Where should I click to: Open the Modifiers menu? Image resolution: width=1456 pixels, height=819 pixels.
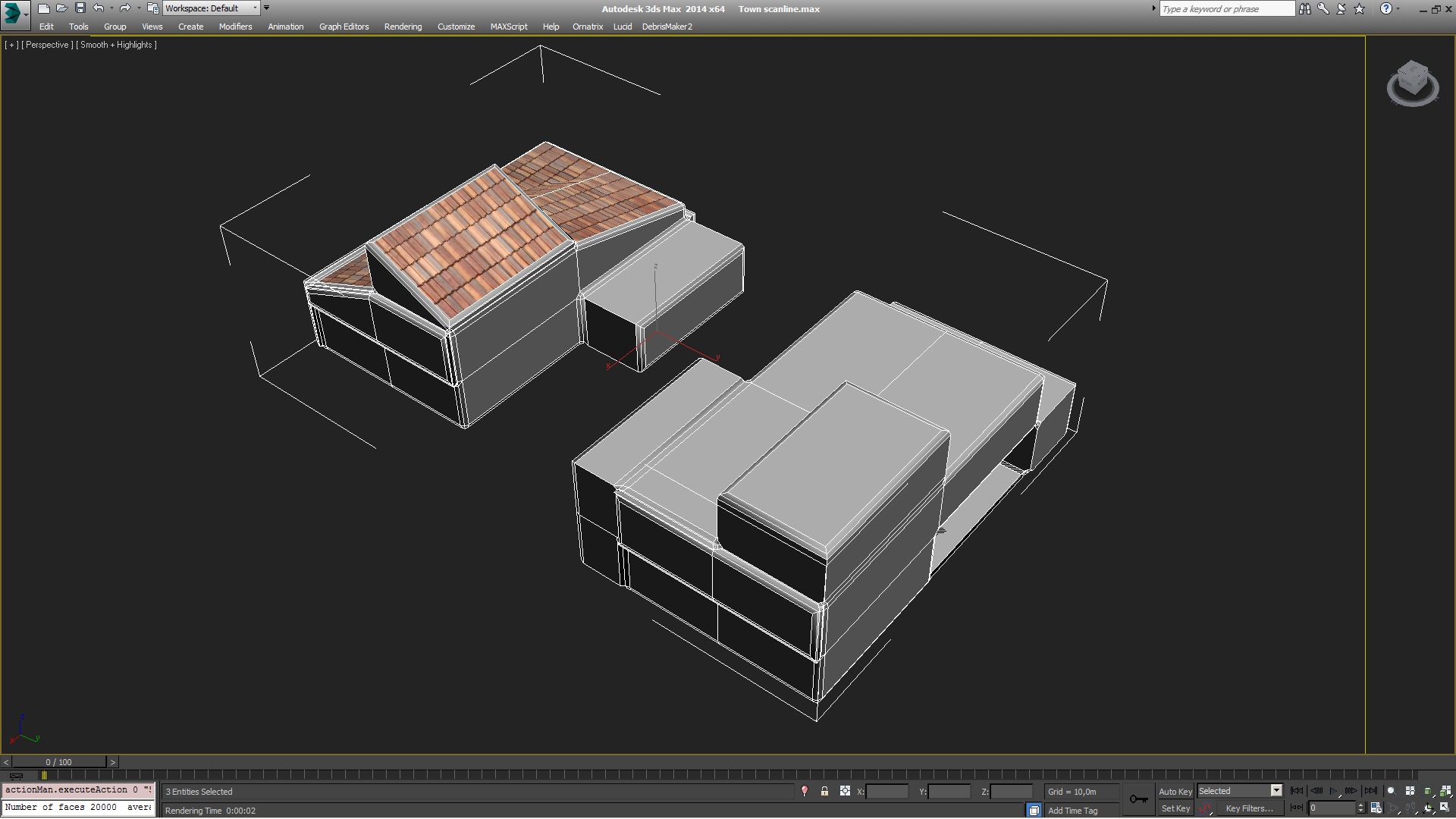pos(235,27)
